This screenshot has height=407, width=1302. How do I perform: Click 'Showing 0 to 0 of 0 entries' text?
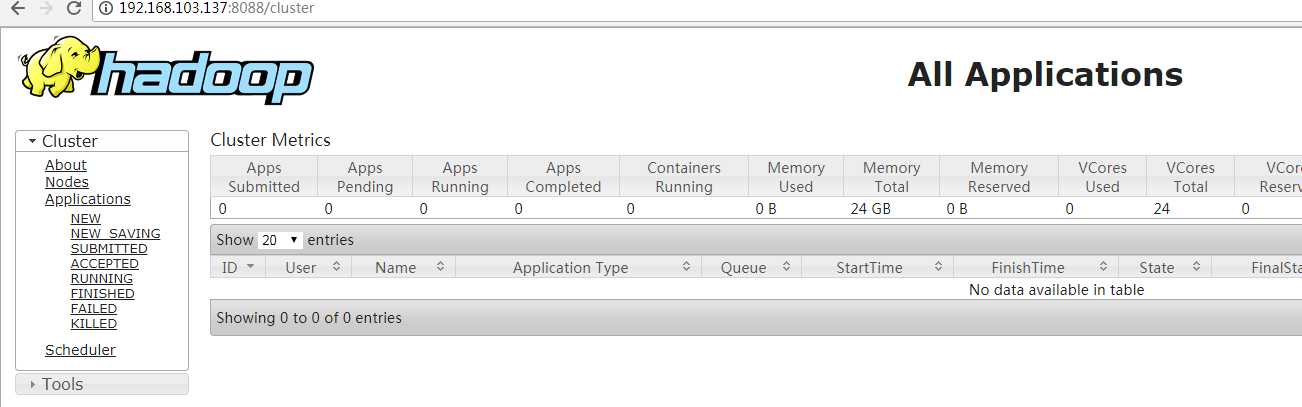click(x=309, y=318)
